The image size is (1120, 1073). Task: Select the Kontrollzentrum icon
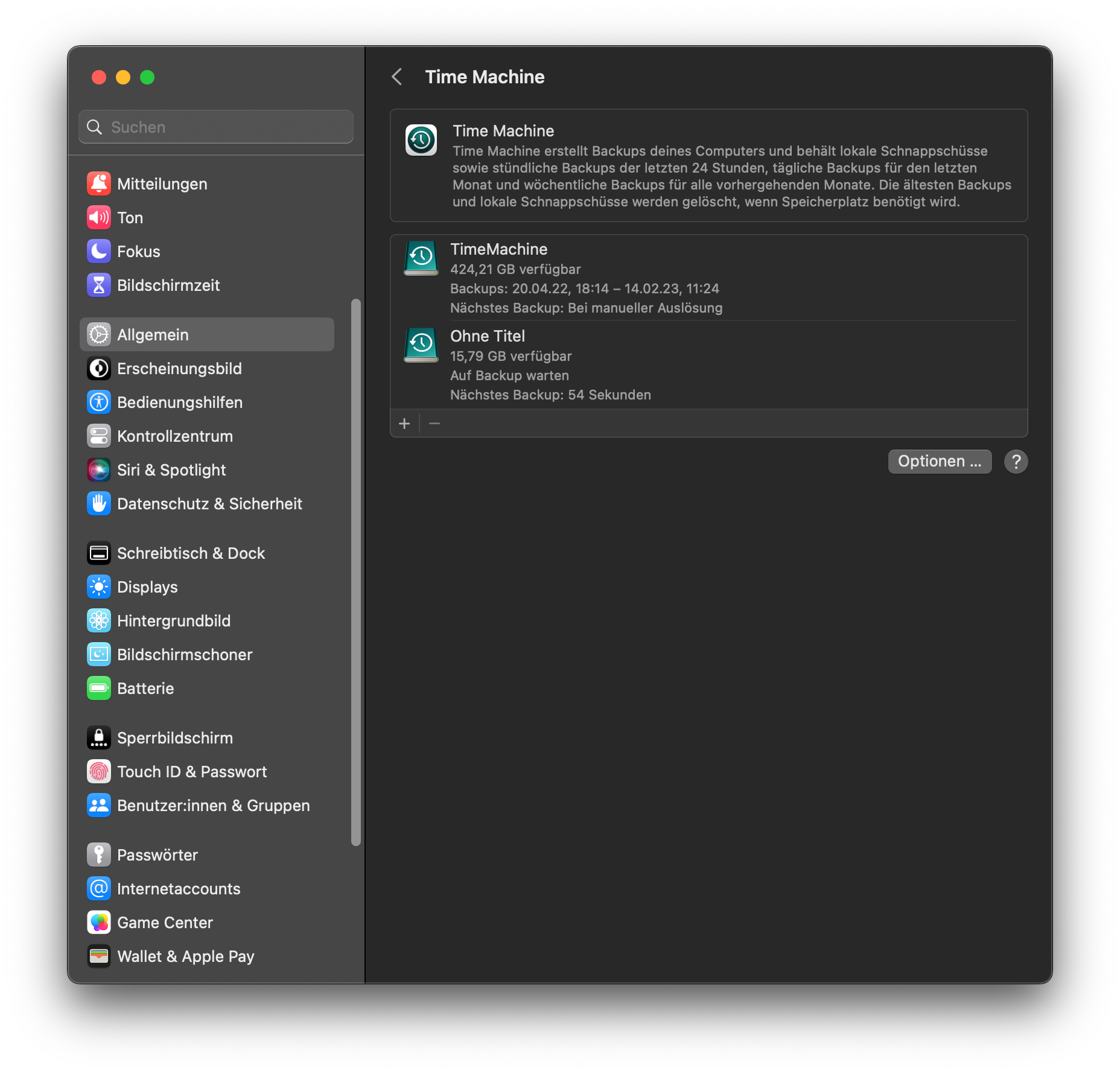point(99,436)
